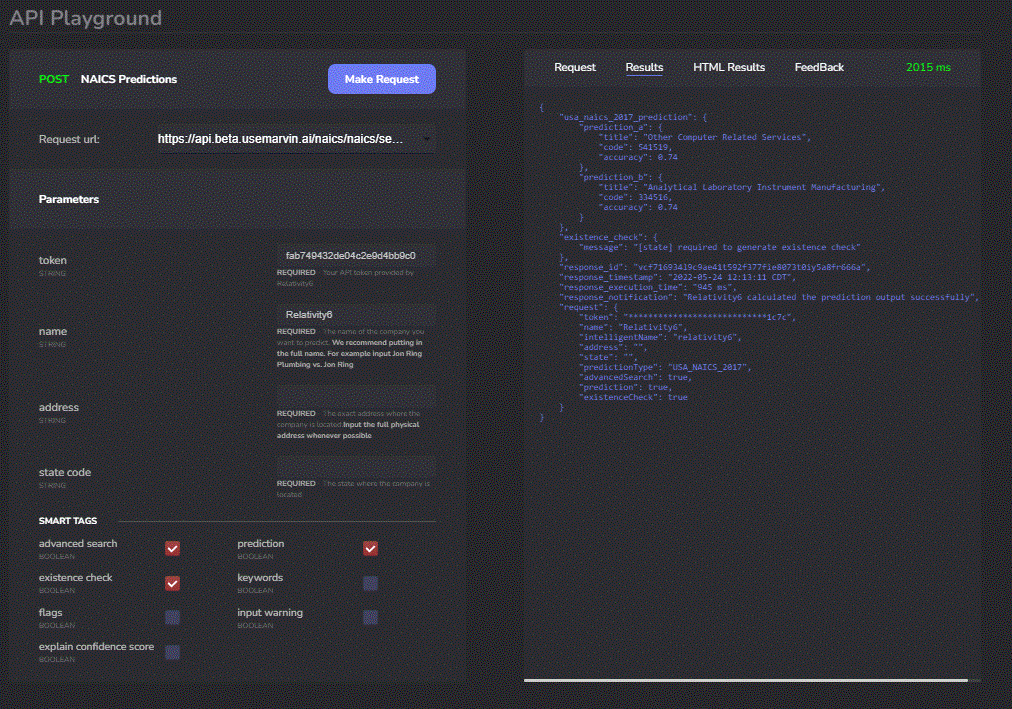Click the code 334516 line

pyautogui.click(x=636, y=197)
